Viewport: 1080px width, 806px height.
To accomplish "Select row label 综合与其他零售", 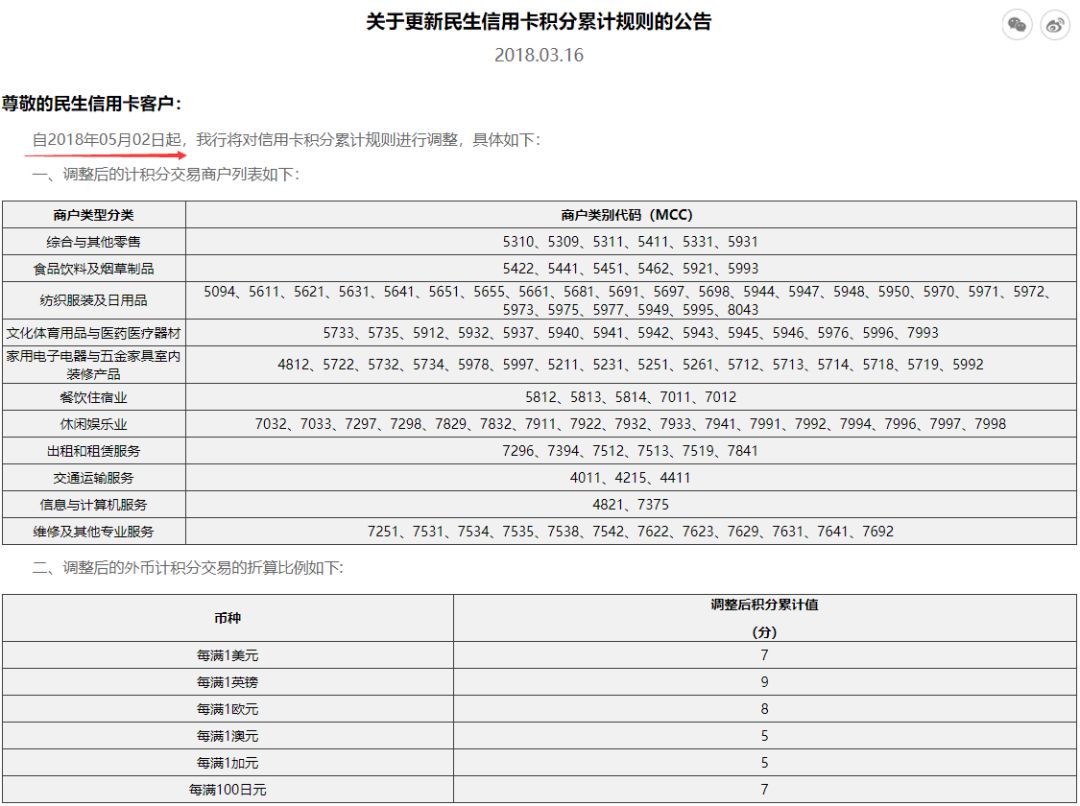I will [x=94, y=242].
